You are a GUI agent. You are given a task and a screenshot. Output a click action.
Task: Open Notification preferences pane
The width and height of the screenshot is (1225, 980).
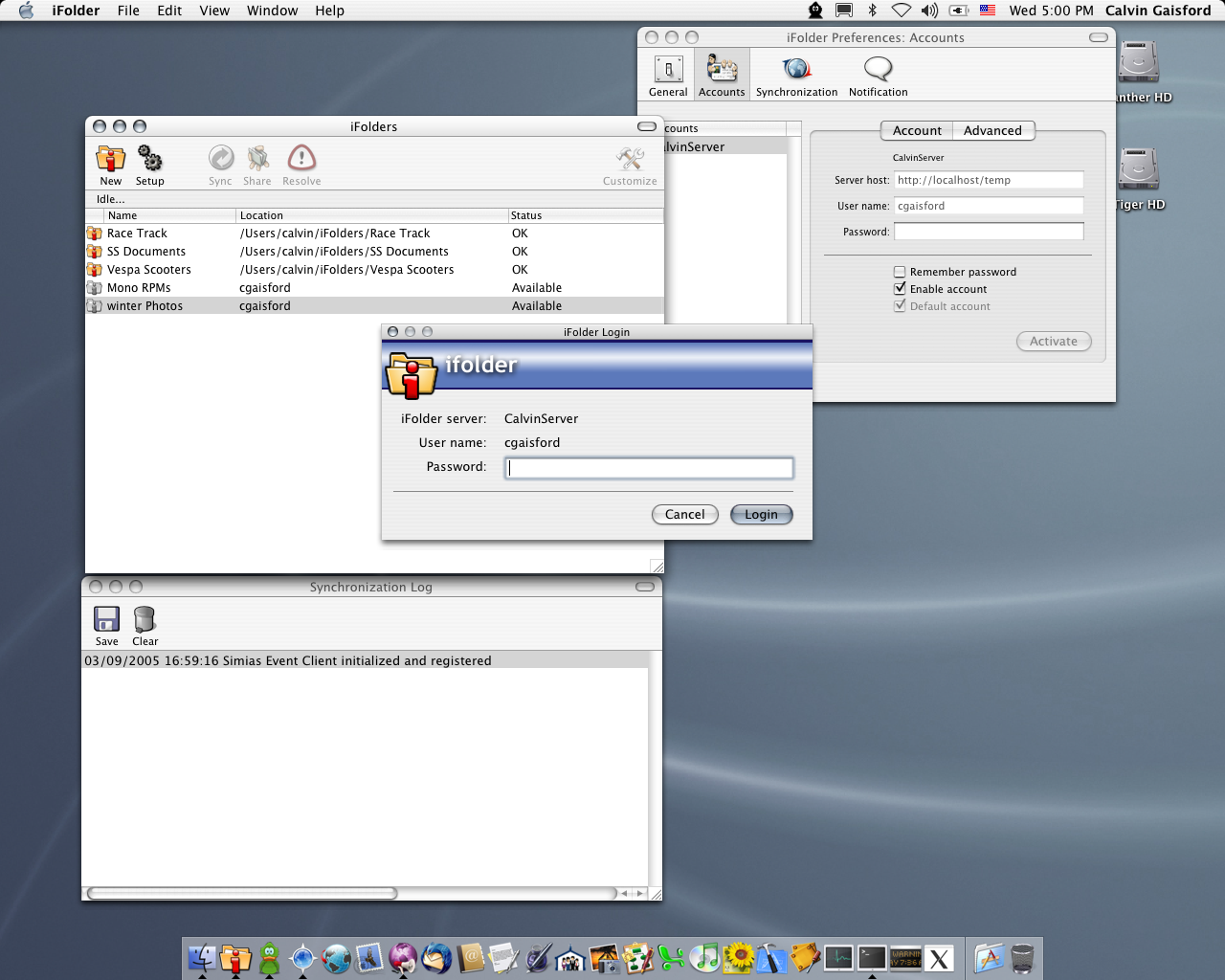[878, 76]
